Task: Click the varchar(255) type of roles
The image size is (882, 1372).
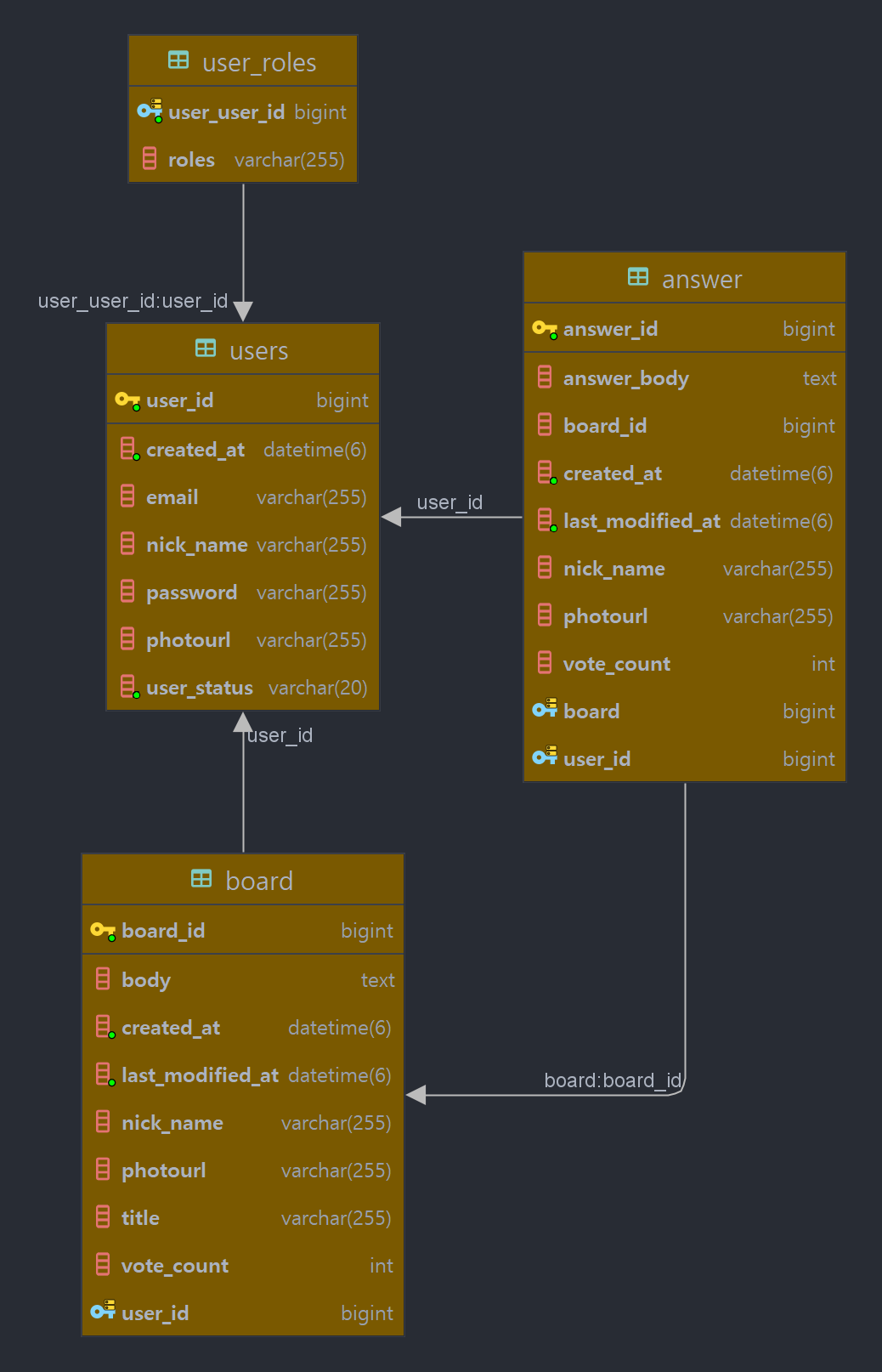Action: tap(290, 160)
